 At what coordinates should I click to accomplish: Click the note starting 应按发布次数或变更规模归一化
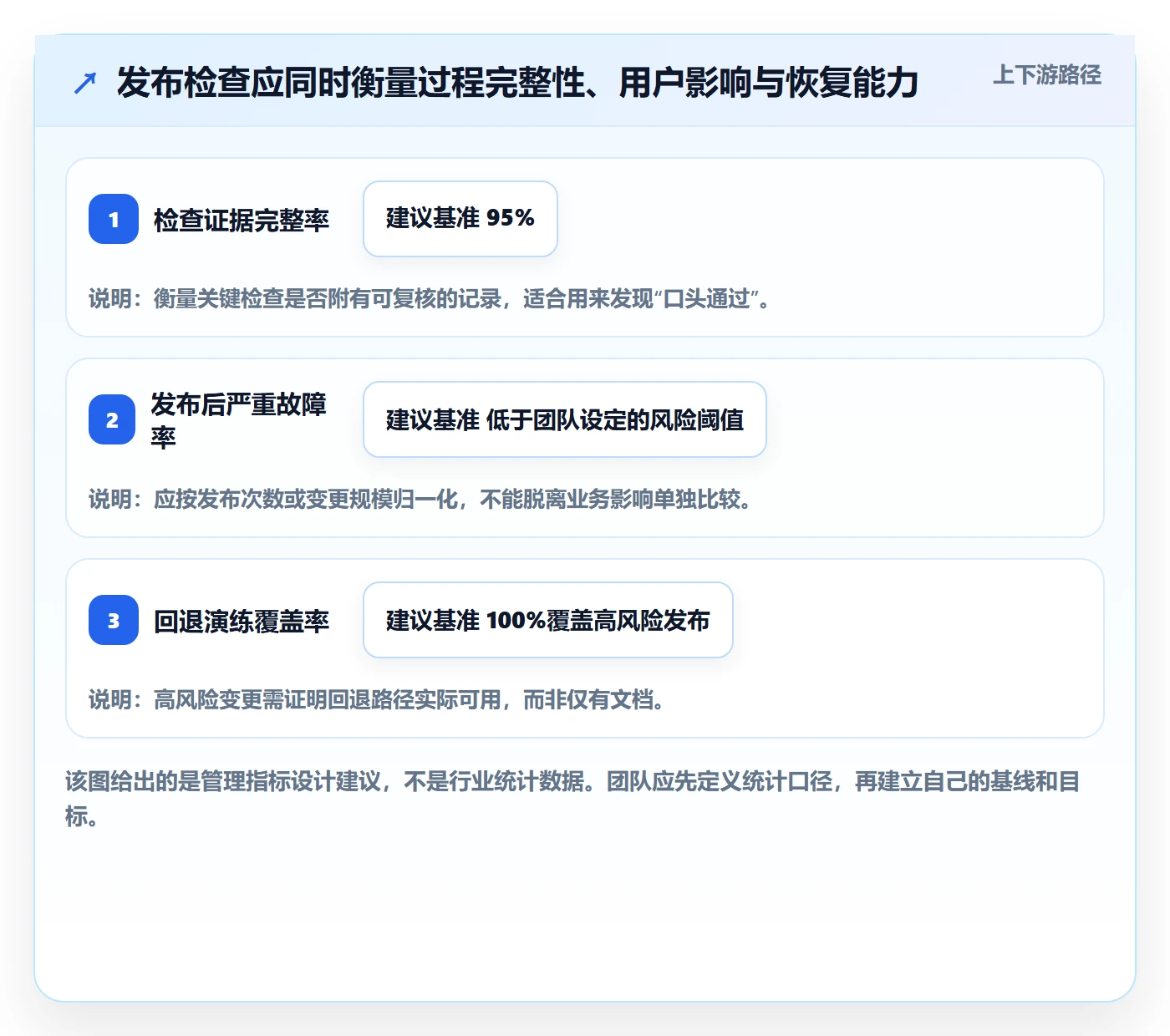(421, 499)
